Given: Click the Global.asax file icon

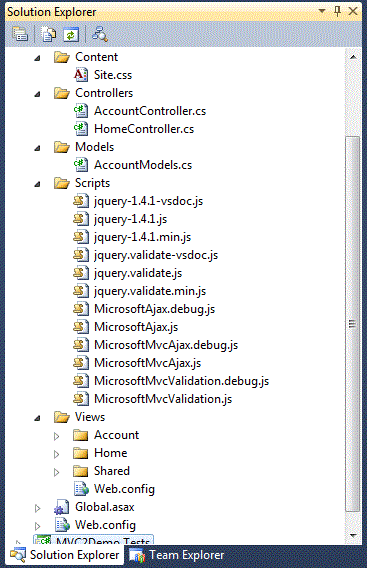Looking at the screenshot, I should tap(62, 507).
